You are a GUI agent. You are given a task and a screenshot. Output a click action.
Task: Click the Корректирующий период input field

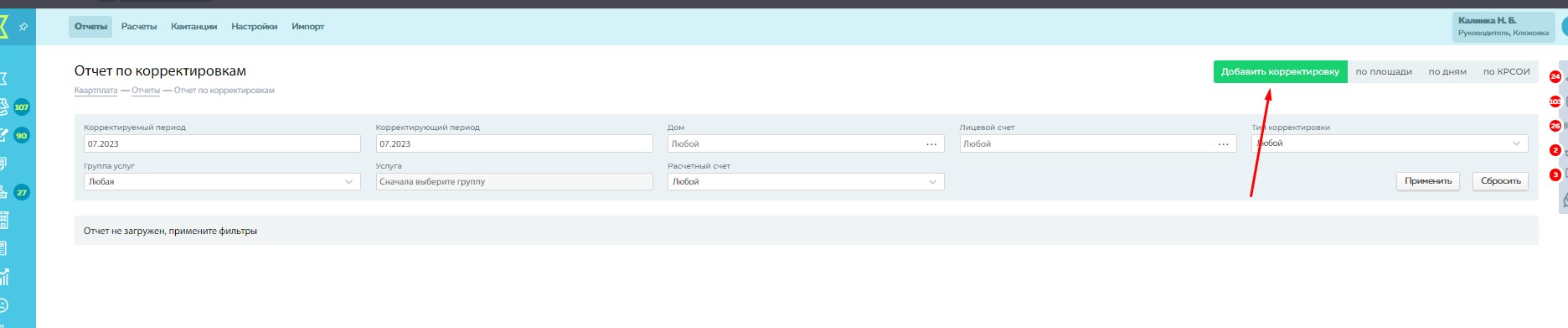pos(514,144)
